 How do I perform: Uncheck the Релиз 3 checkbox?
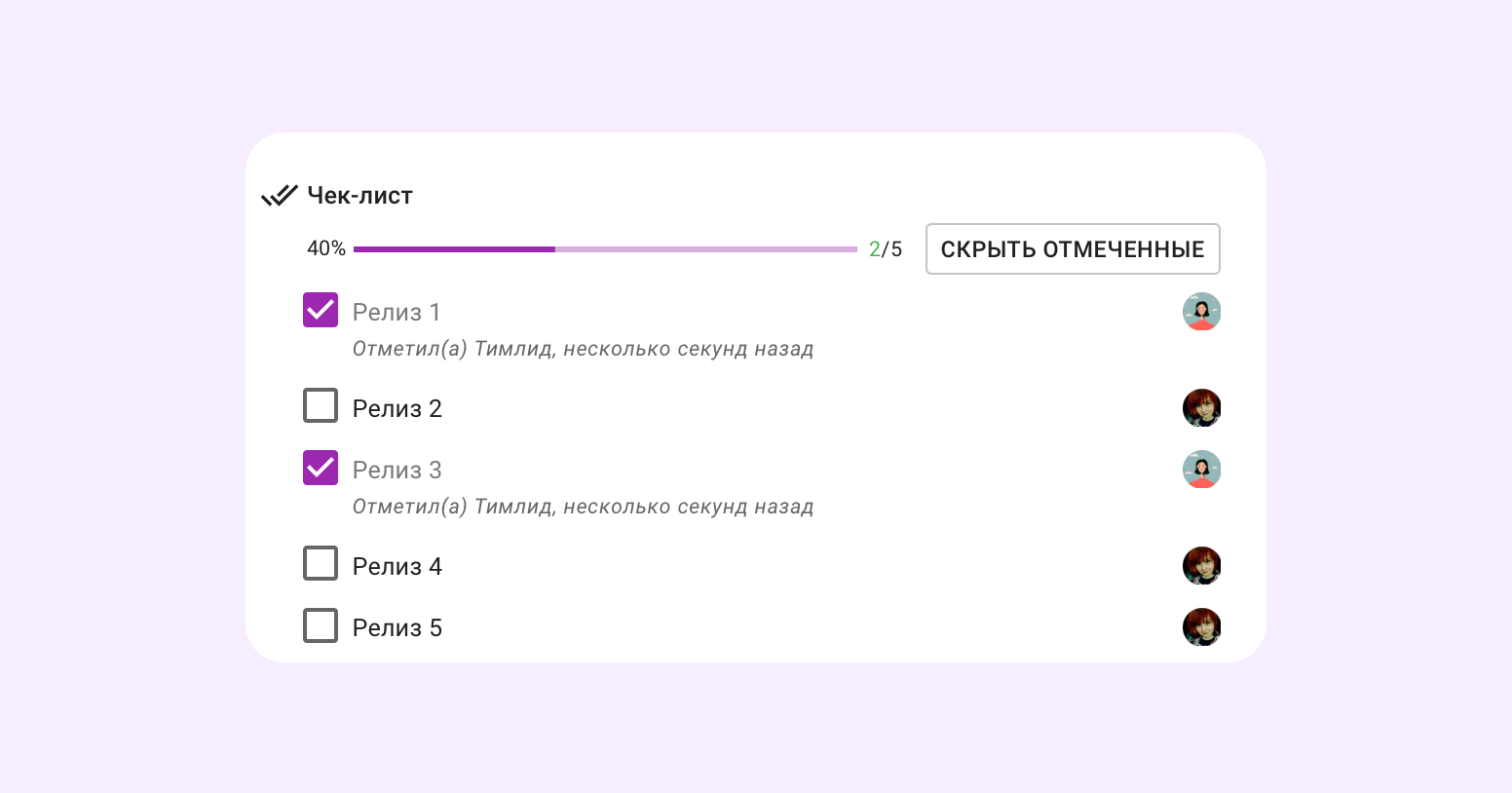(x=321, y=468)
